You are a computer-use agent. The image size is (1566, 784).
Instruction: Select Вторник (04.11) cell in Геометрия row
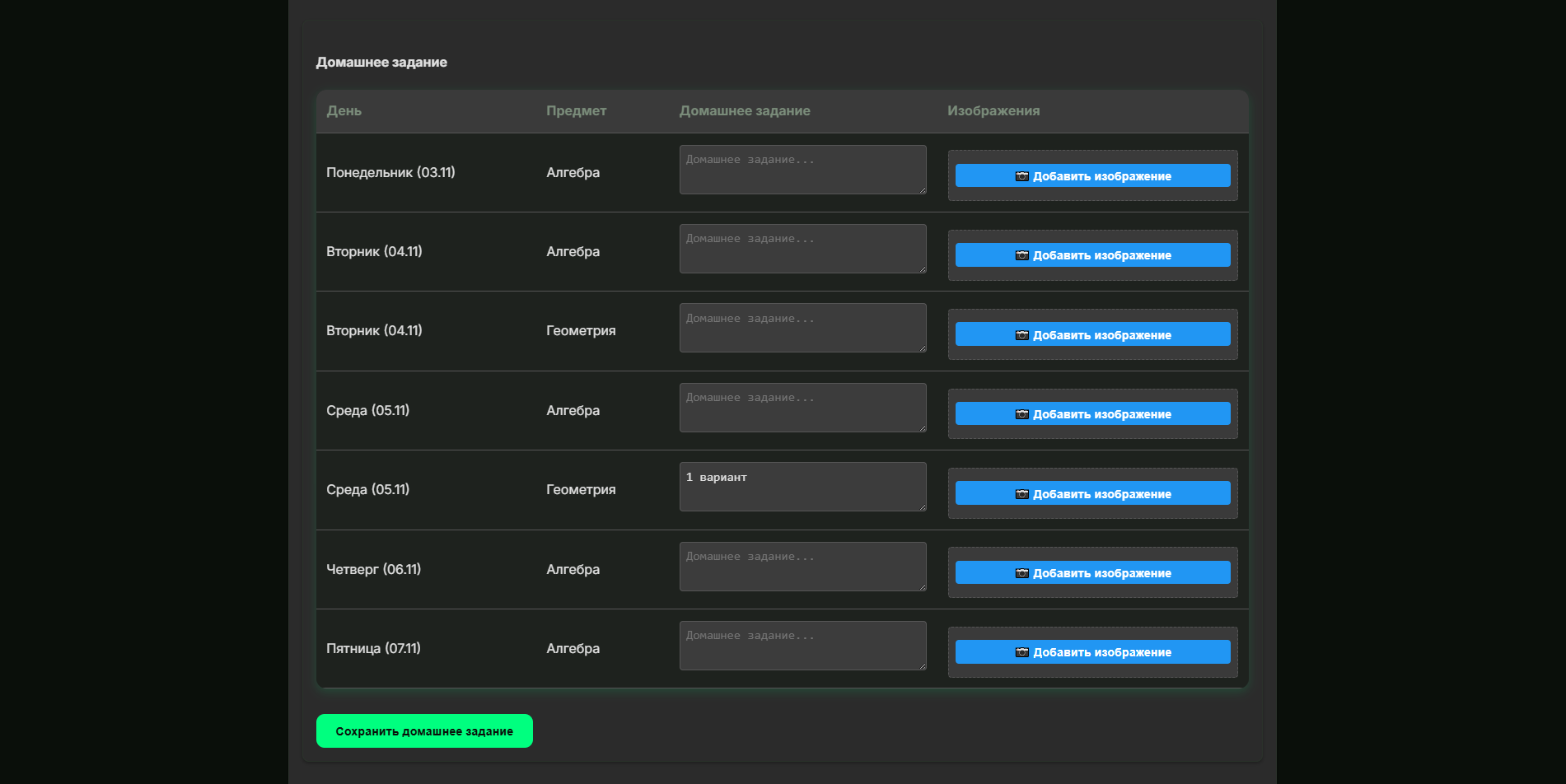pos(374,330)
